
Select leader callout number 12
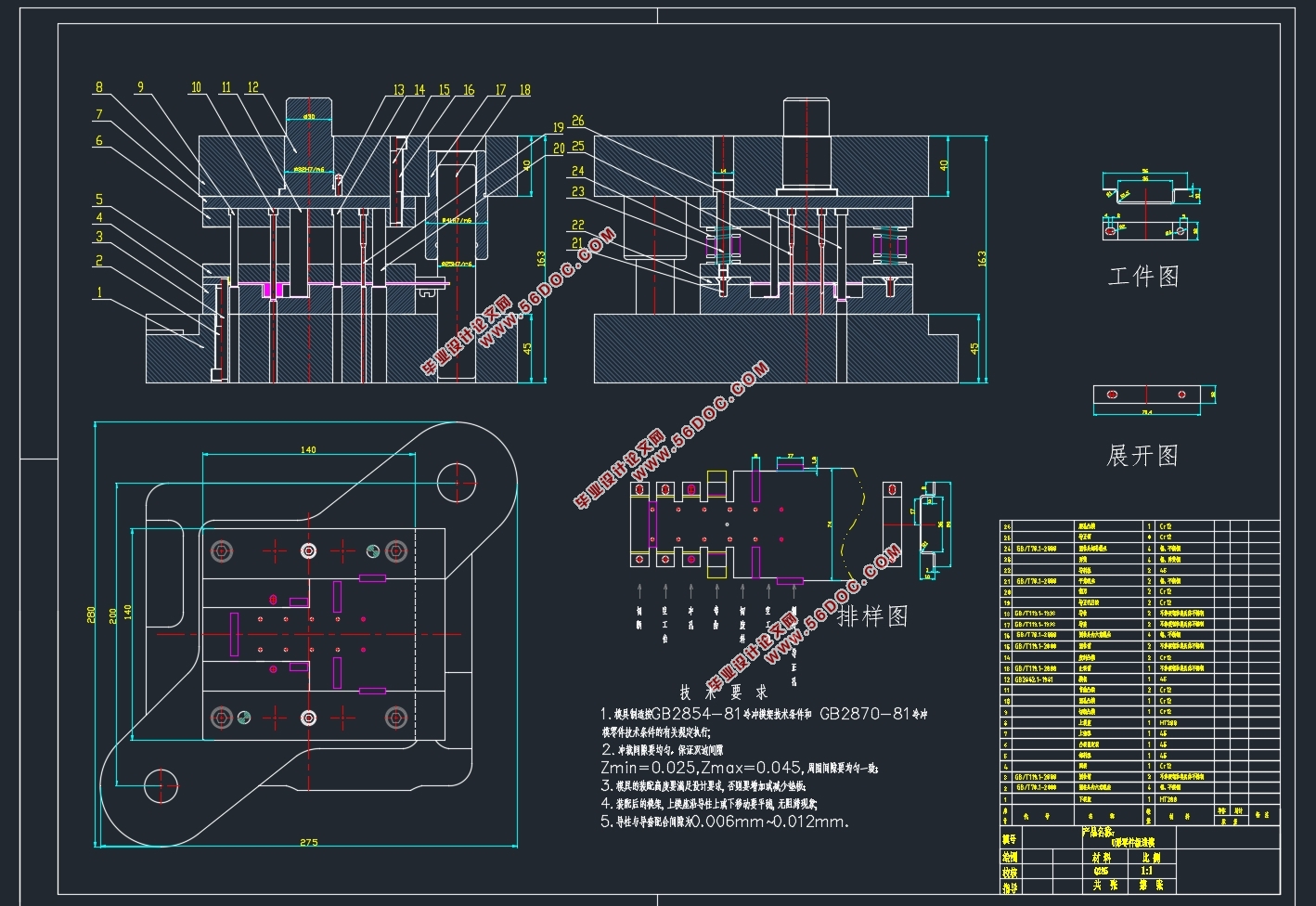[x=253, y=88]
